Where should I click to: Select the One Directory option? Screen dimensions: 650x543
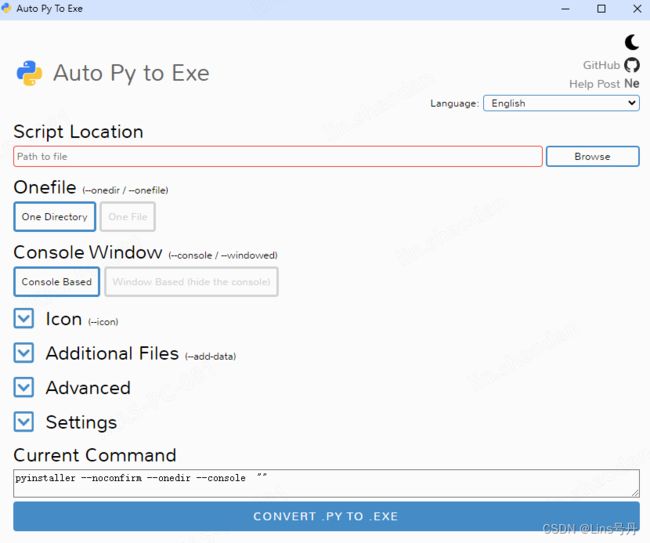(x=55, y=217)
